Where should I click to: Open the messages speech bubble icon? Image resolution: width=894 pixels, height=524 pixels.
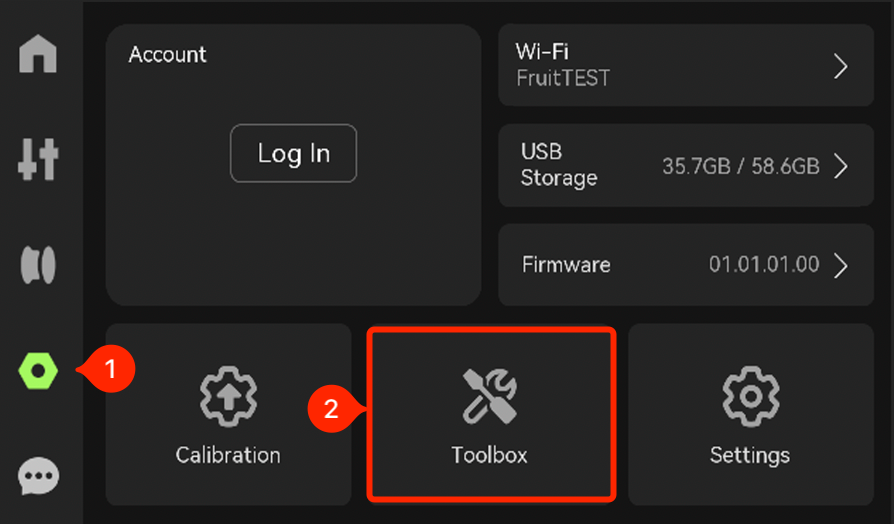point(38,476)
